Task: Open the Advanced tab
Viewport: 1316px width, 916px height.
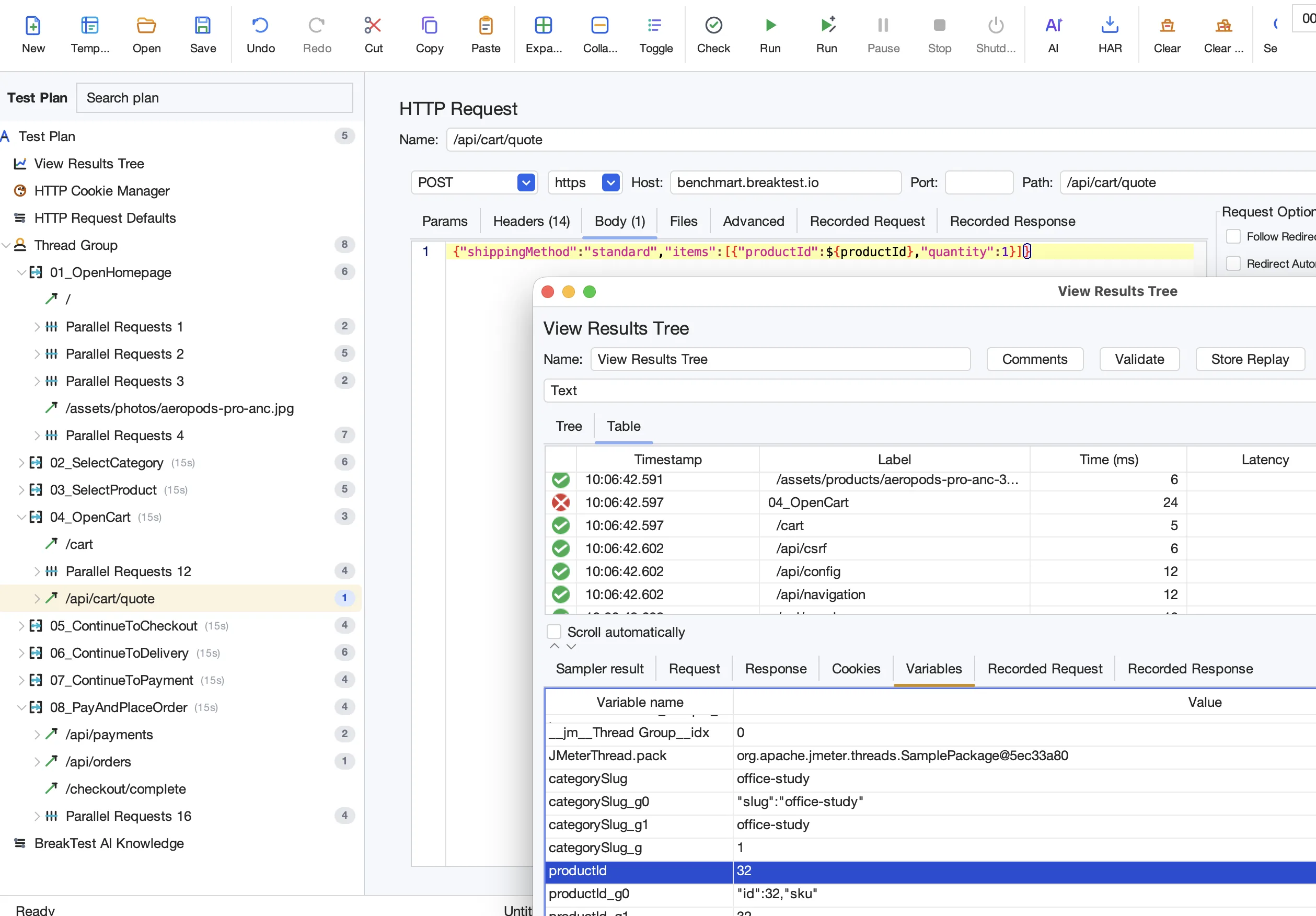Action: point(753,221)
